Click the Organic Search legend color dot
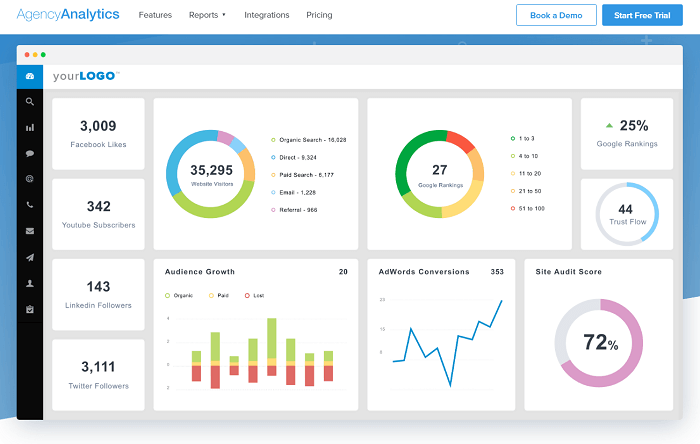The image size is (700, 444). 273,140
